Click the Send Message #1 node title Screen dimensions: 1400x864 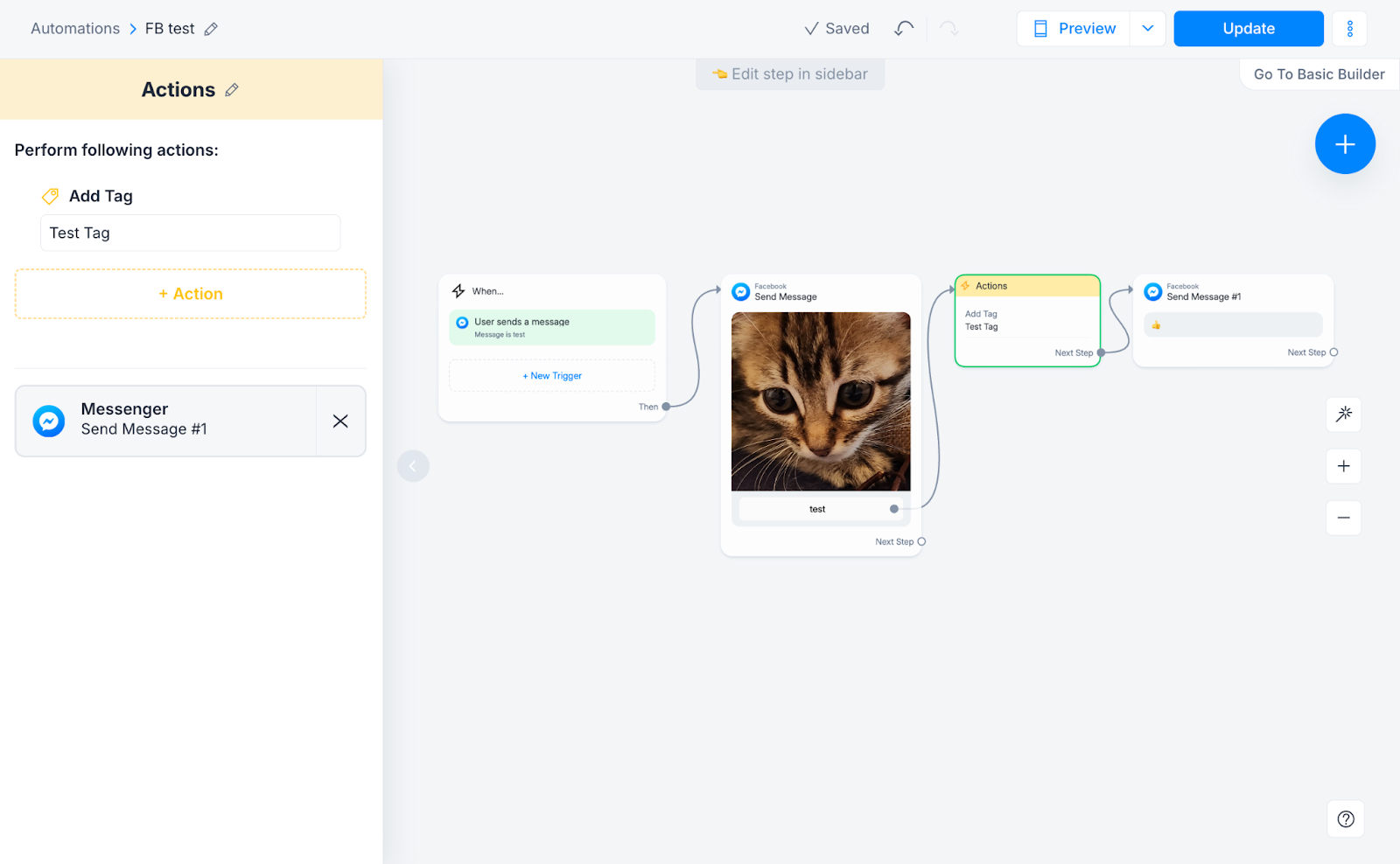[x=1203, y=297]
